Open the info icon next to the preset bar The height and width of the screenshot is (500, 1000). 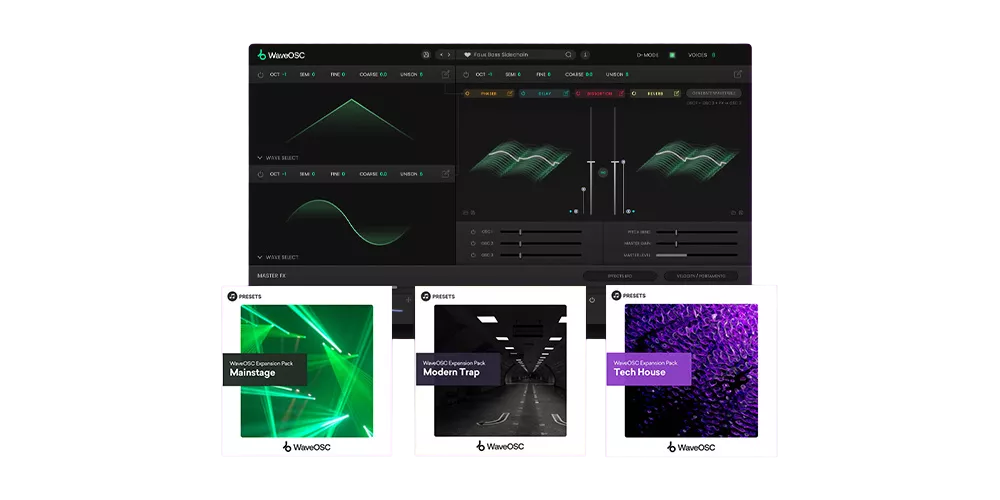coord(585,55)
